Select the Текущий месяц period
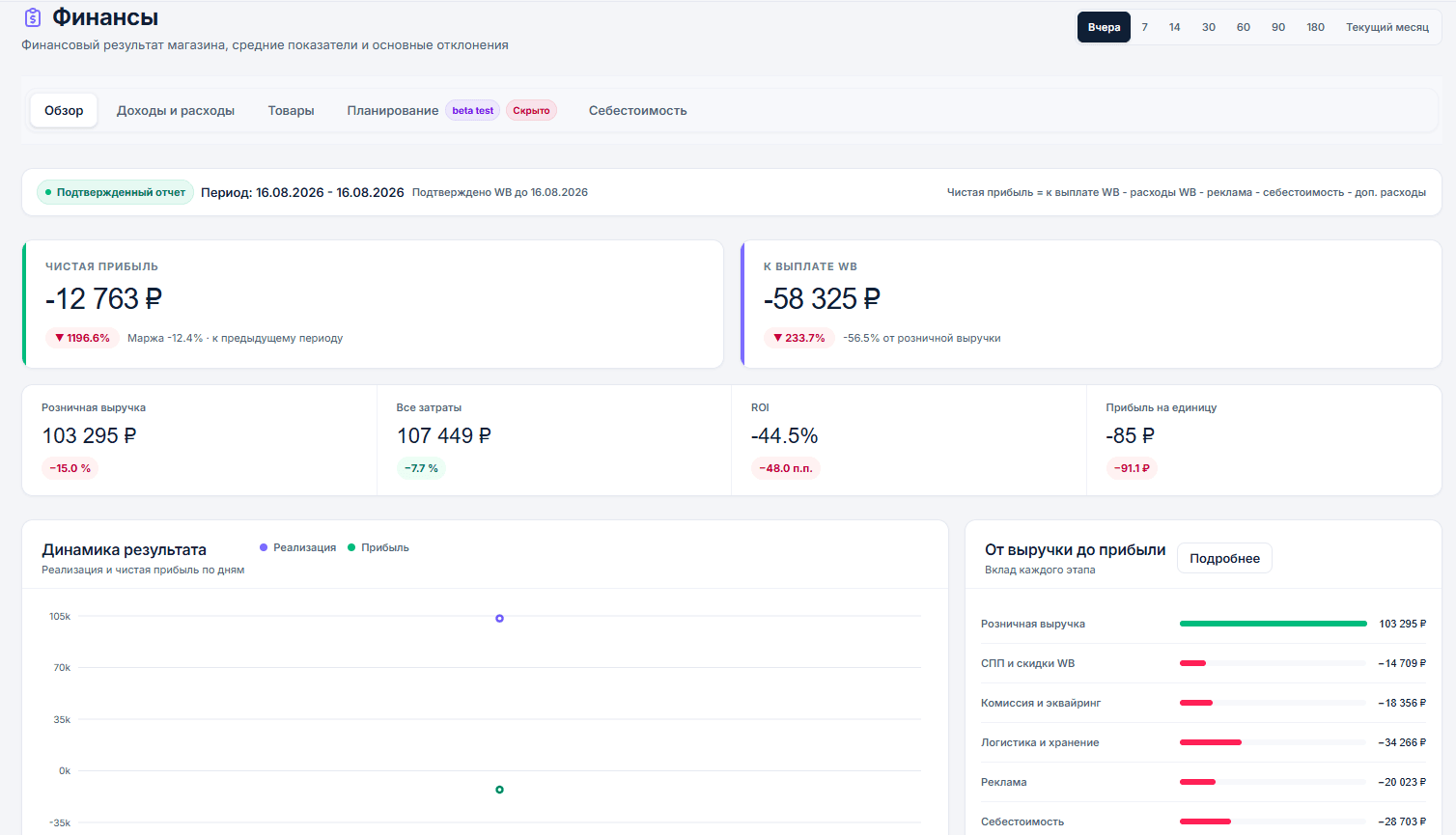This screenshot has height=835, width=1456. (1387, 27)
